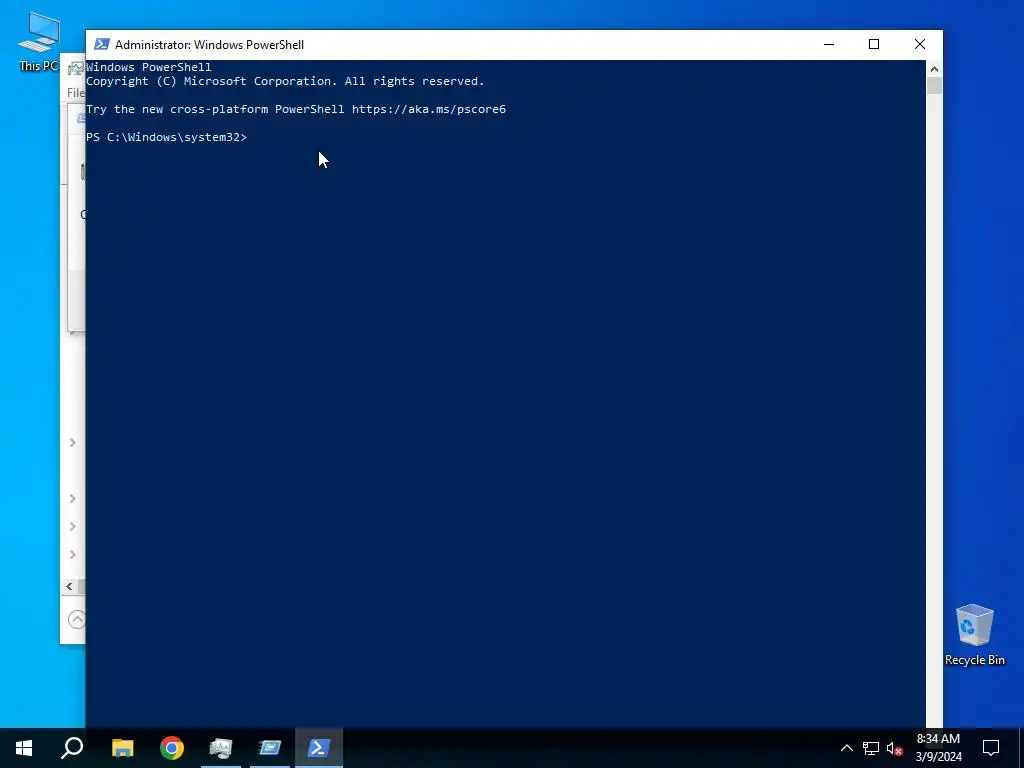Screen dimensions: 1024x768
Task: Launch Google Chrome from the taskbar
Action: pos(172,748)
